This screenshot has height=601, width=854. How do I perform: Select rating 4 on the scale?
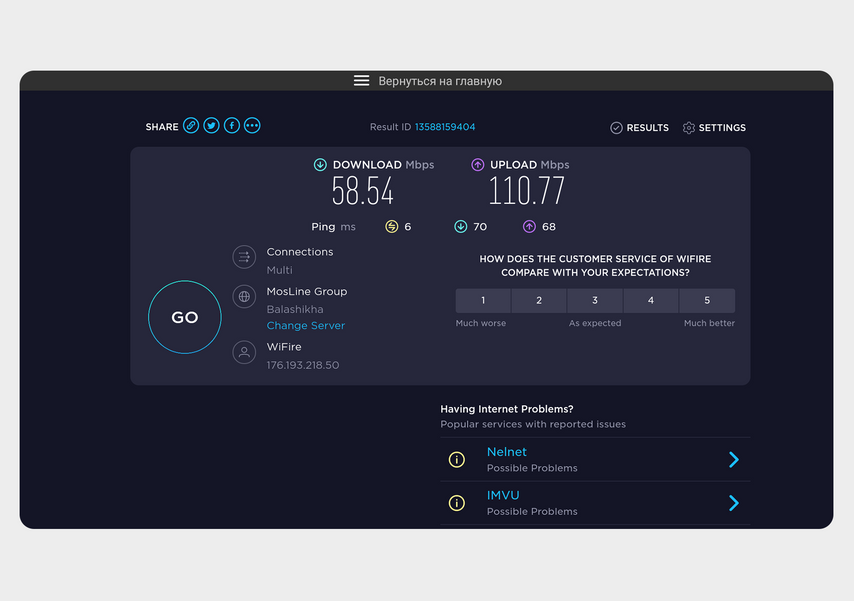click(x=651, y=301)
